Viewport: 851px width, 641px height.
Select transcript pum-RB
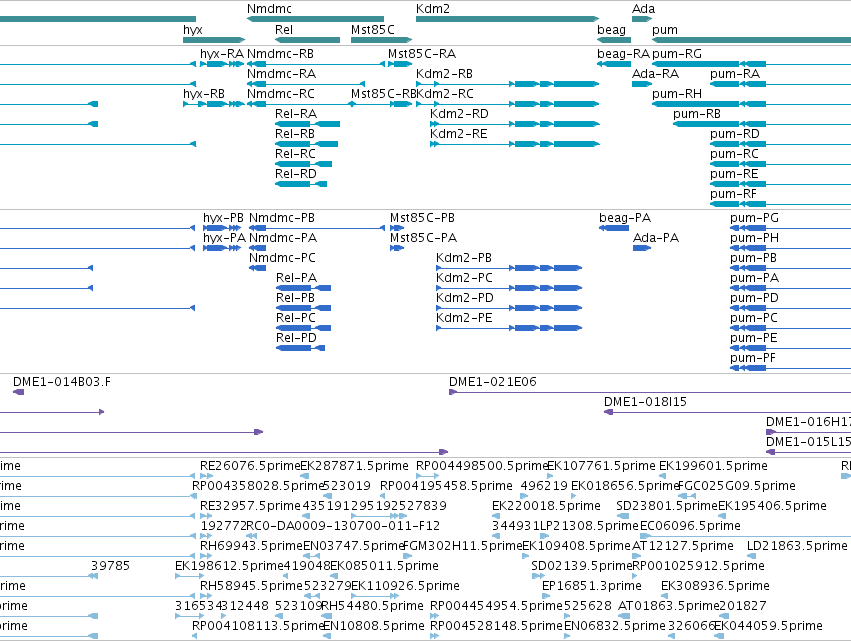point(697,114)
